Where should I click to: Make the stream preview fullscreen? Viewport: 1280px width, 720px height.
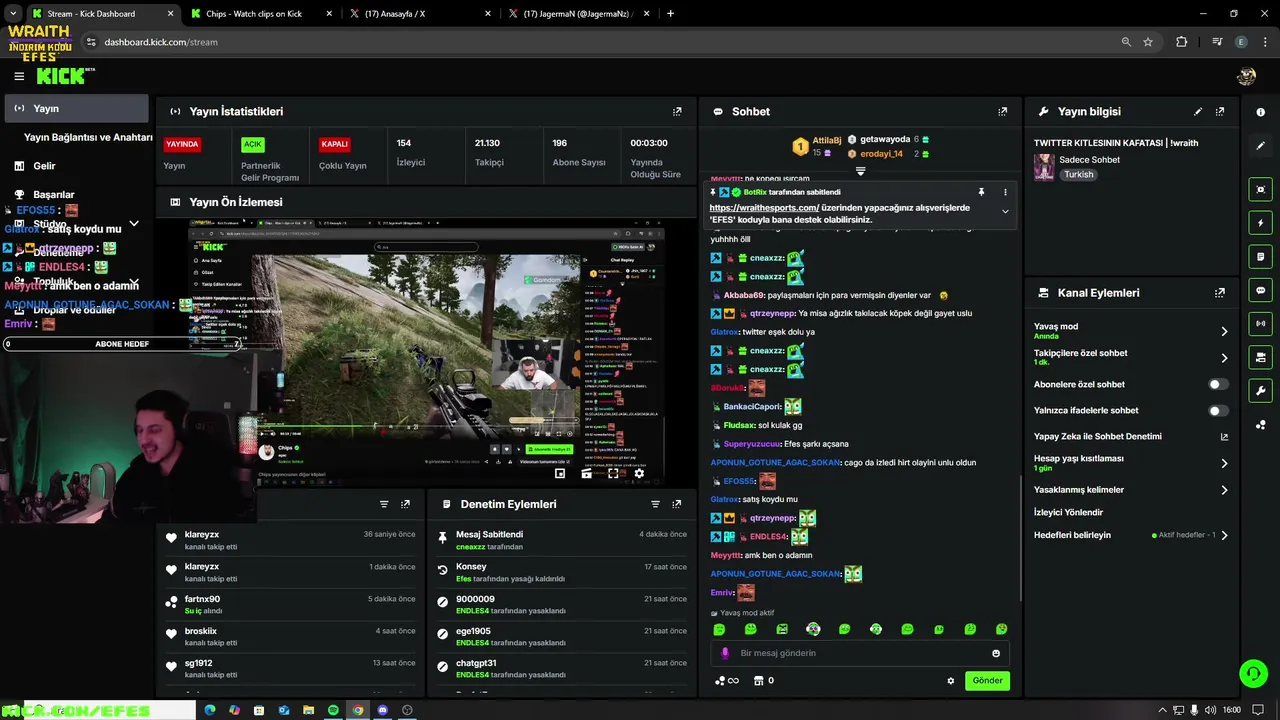(x=613, y=474)
